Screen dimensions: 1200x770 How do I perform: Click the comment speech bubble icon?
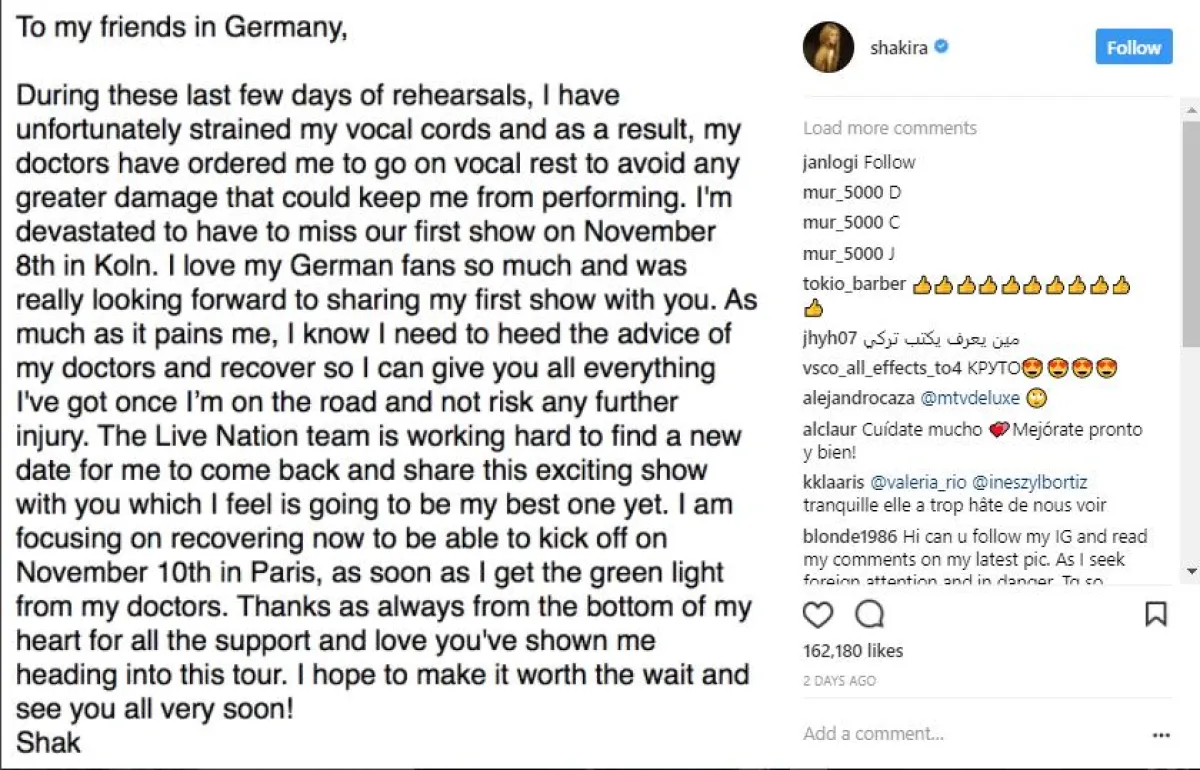click(x=870, y=613)
